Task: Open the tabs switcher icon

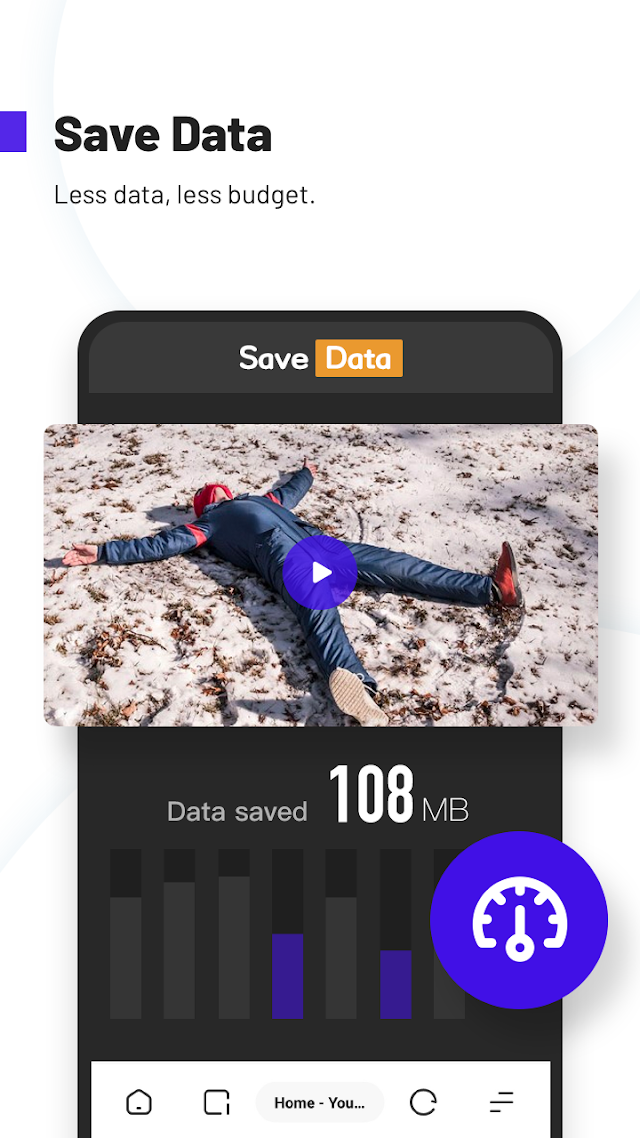Action: coord(216,1102)
